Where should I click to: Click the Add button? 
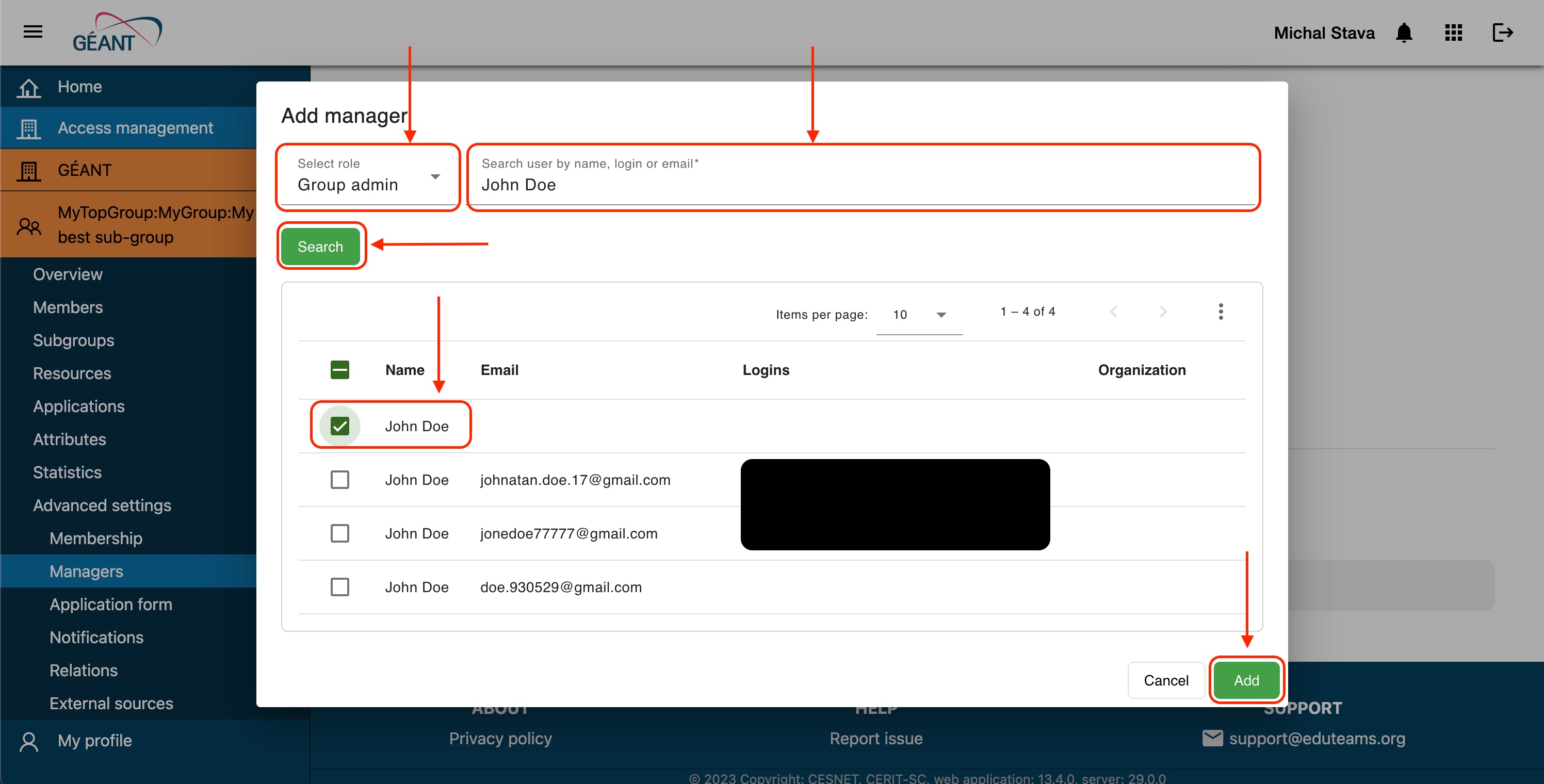coord(1246,680)
